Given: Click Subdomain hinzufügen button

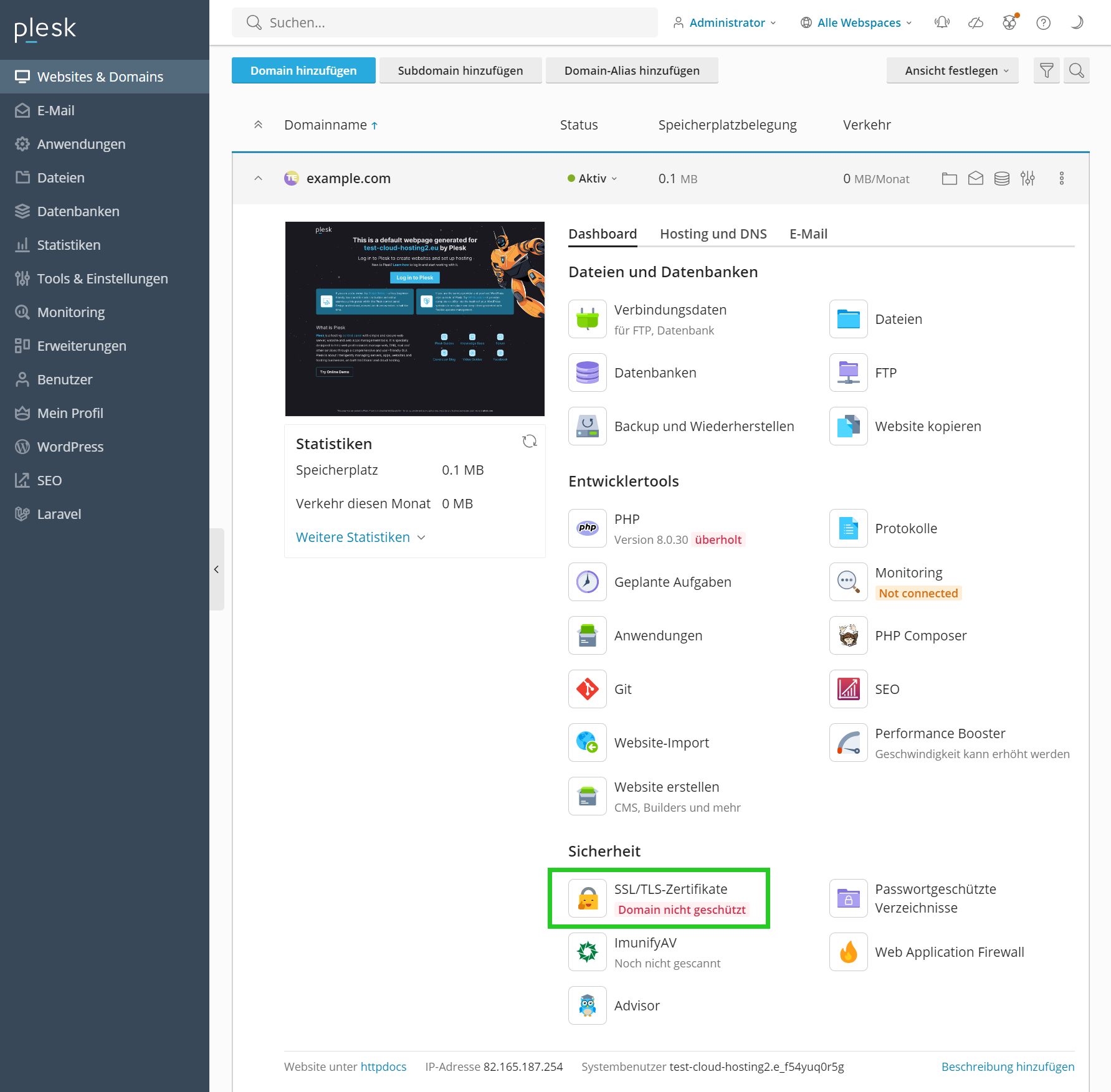Looking at the screenshot, I should coord(460,70).
